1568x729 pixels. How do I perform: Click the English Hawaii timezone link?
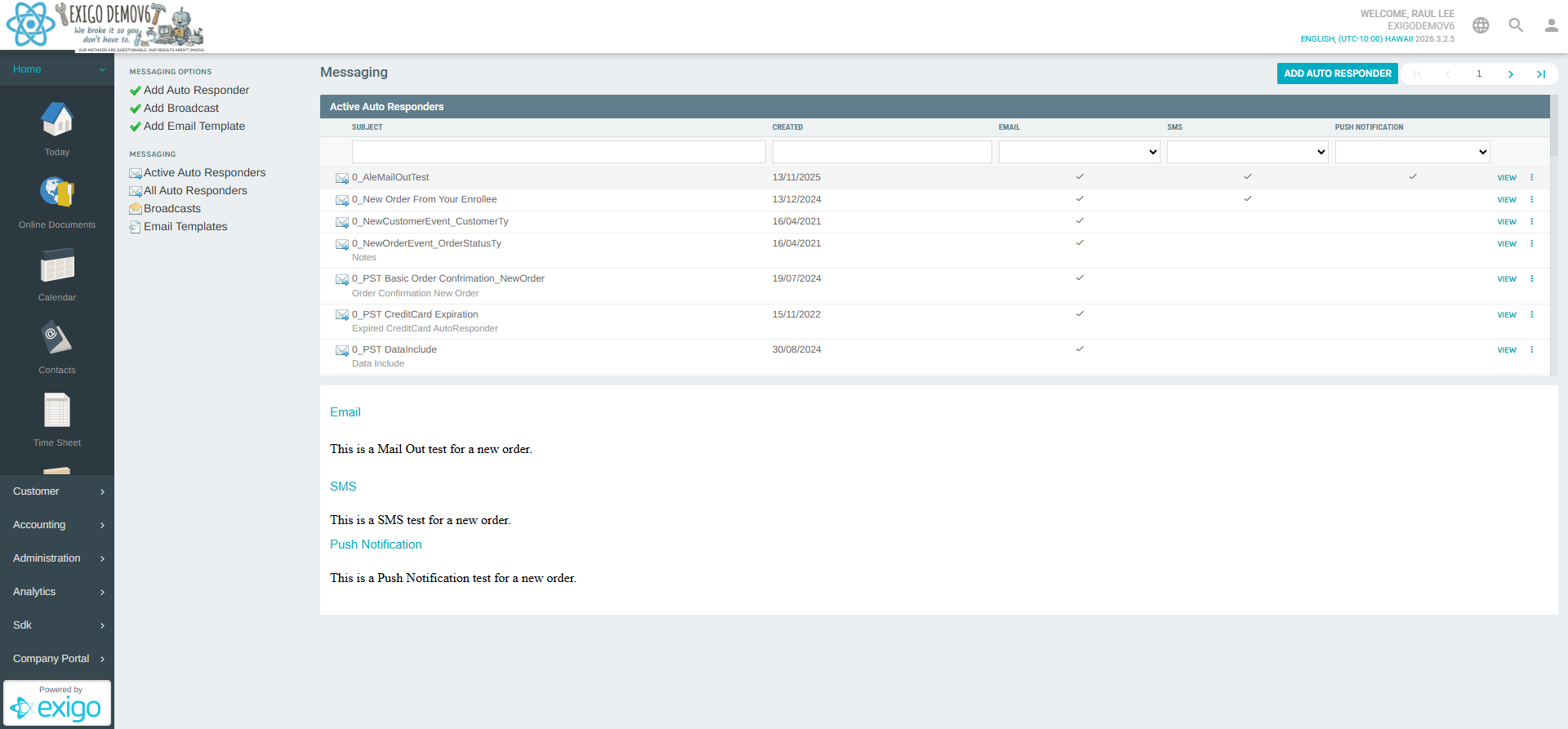point(1356,39)
